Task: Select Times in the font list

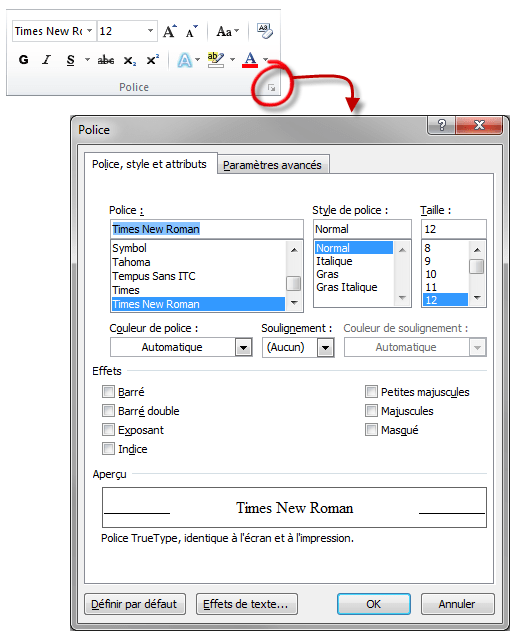Action: pos(198,290)
